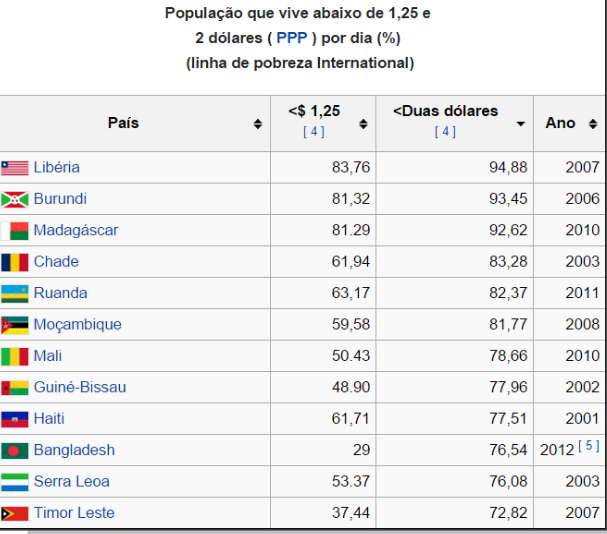
Task: Click footnote [4] under Duas dólares header
Action: pyautogui.click(x=445, y=132)
